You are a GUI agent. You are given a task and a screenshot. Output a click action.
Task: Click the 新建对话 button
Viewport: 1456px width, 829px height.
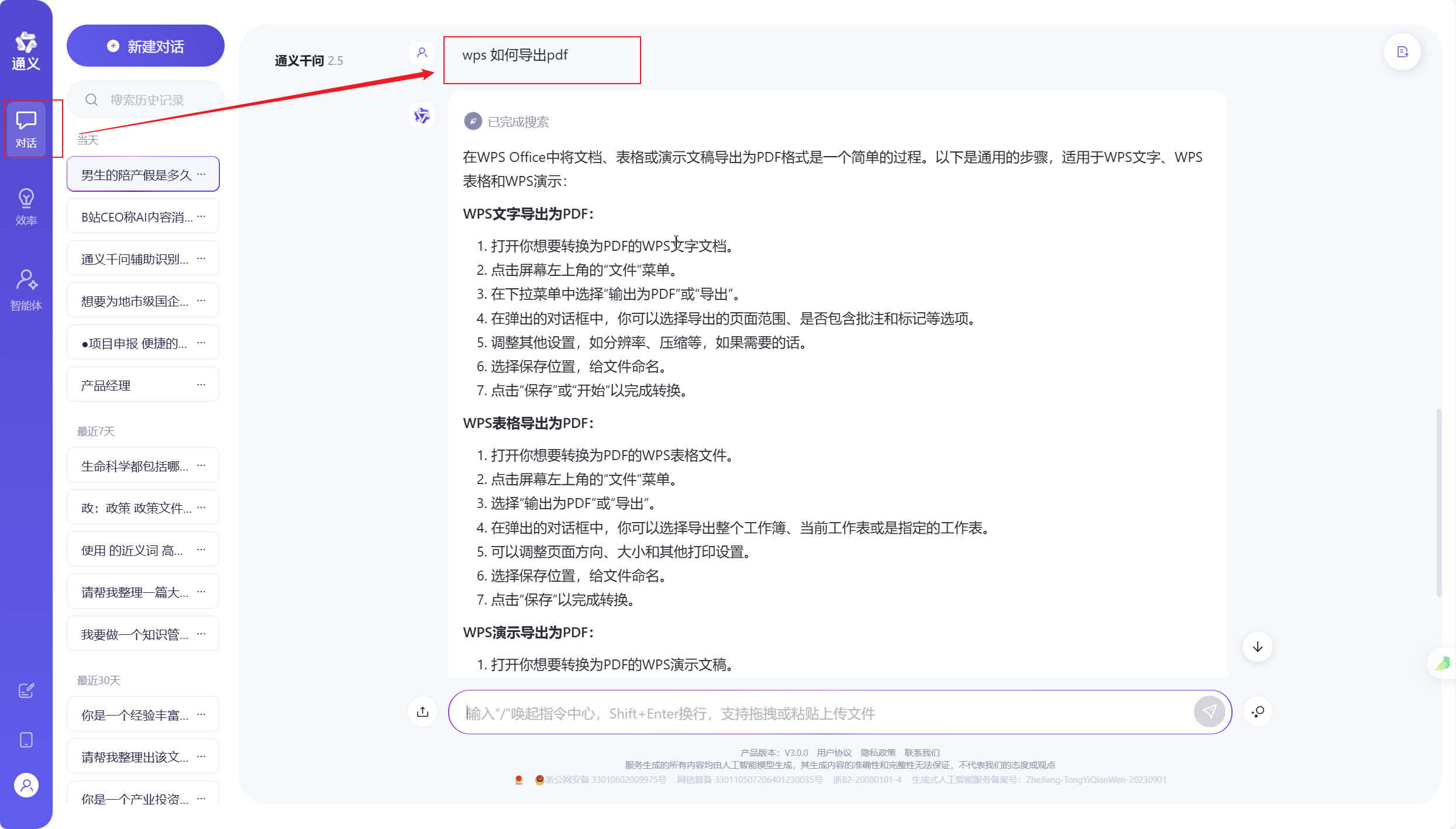point(145,46)
